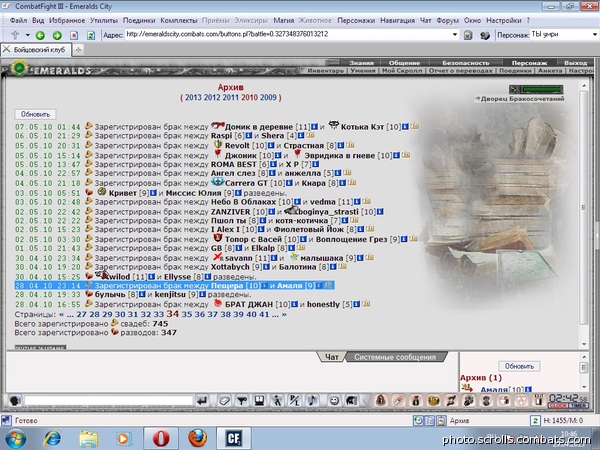Add a new tab with the plus button
This screenshot has height=450, width=600.
click(78, 50)
